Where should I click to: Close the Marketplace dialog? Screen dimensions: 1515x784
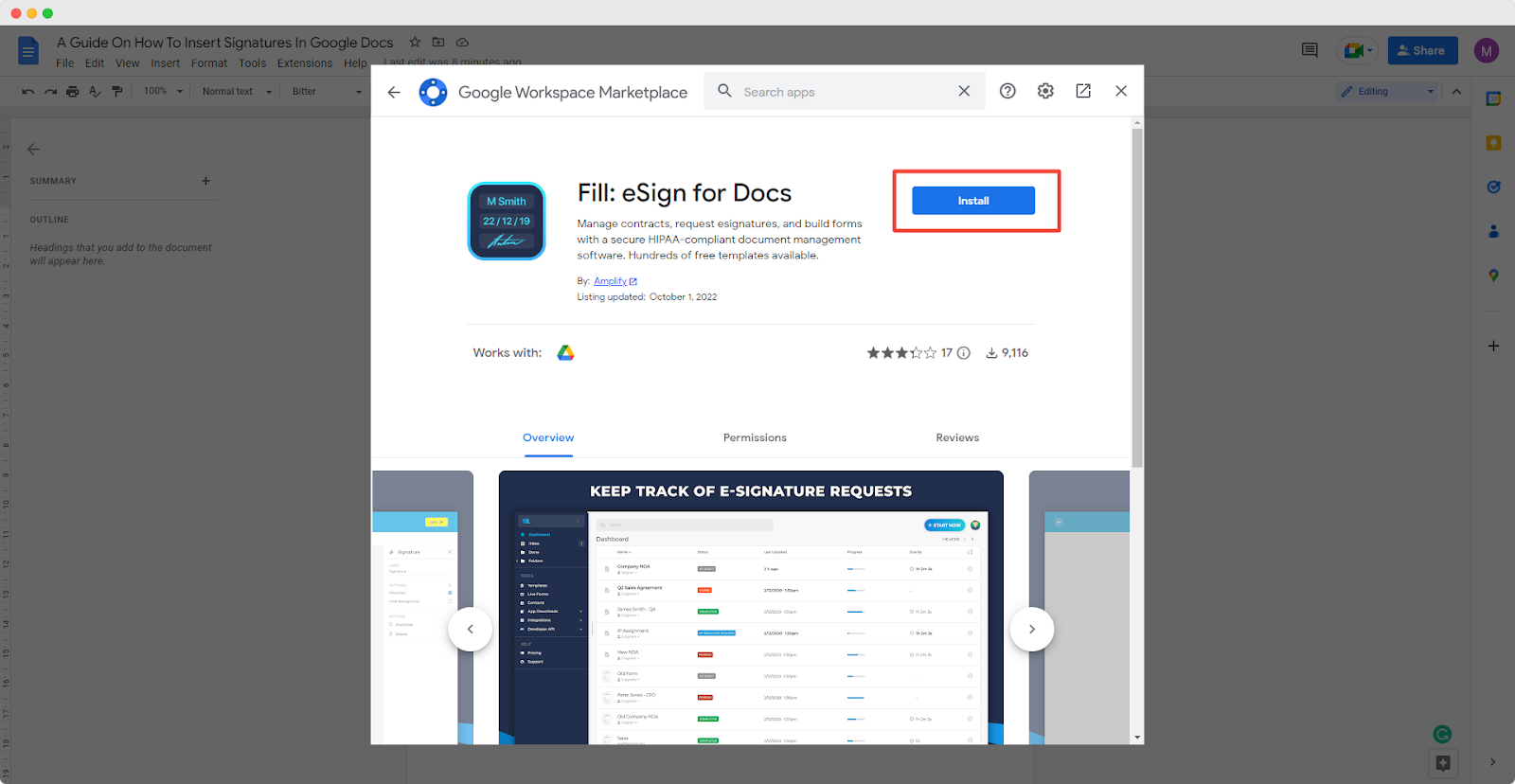(1121, 91)
